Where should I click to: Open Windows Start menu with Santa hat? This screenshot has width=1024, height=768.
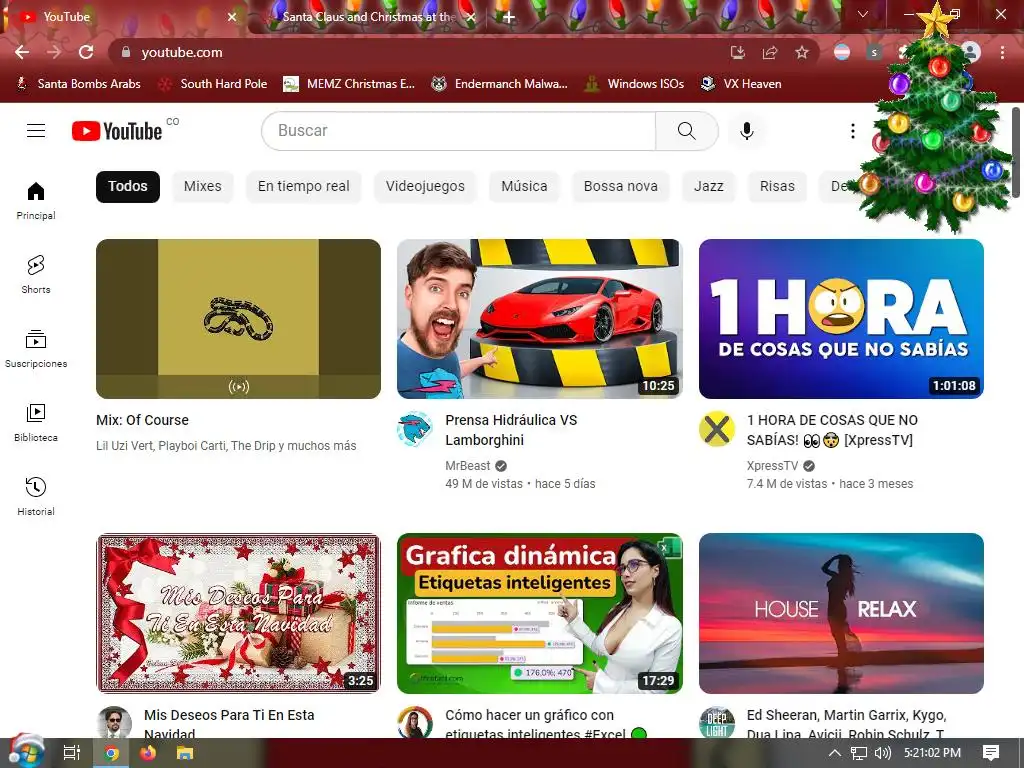click(x=25, y=752)
